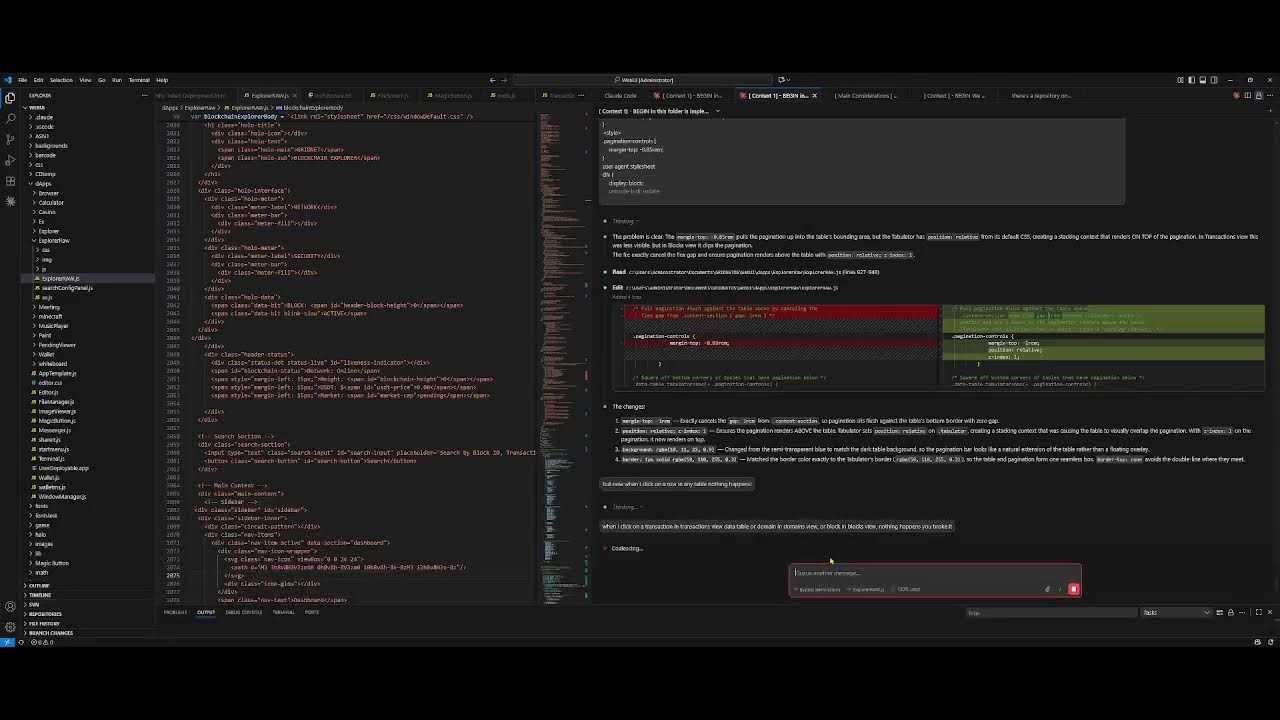
Task: Click the remote window indicator in status bar
Action: pos(6,642)
